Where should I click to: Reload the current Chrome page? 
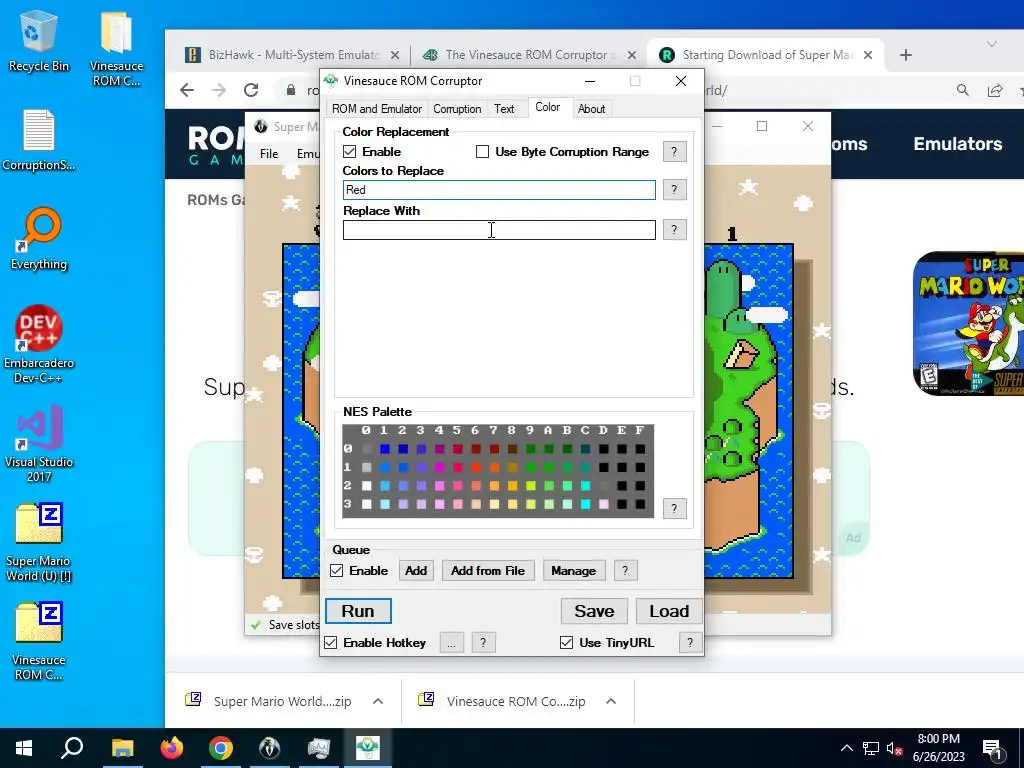point(251,90)
